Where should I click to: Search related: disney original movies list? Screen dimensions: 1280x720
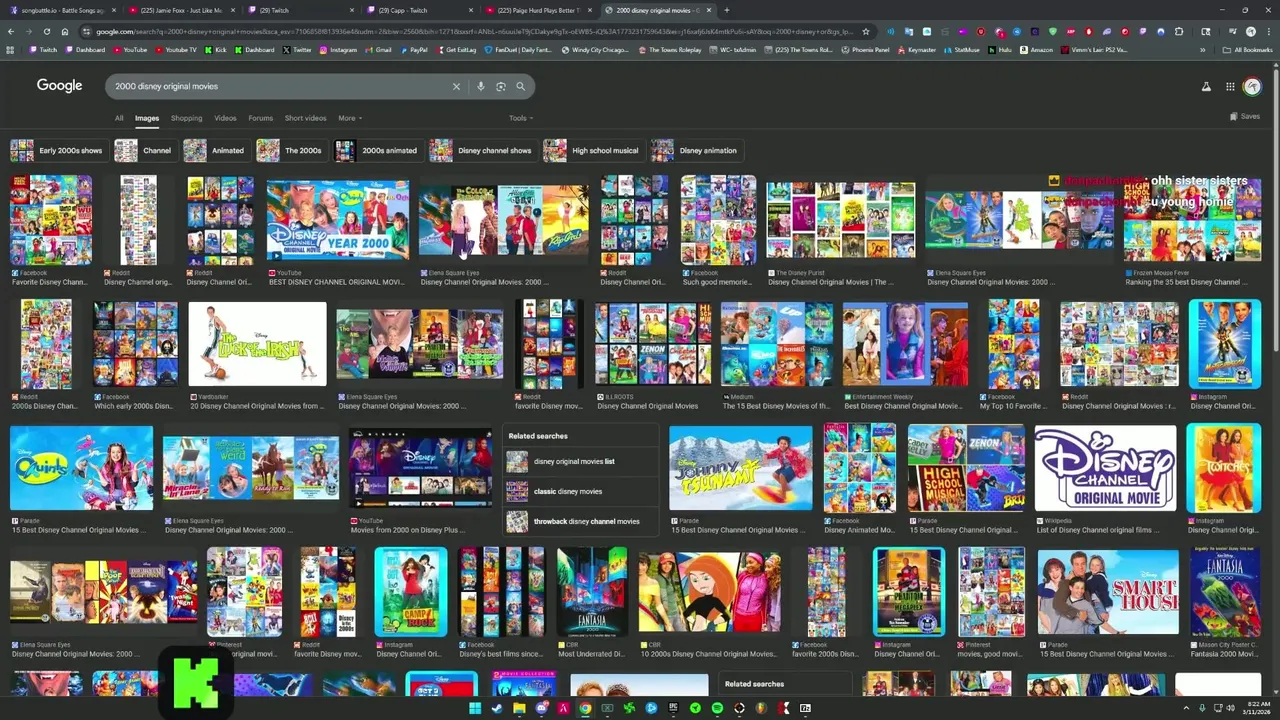pos(581,461)
